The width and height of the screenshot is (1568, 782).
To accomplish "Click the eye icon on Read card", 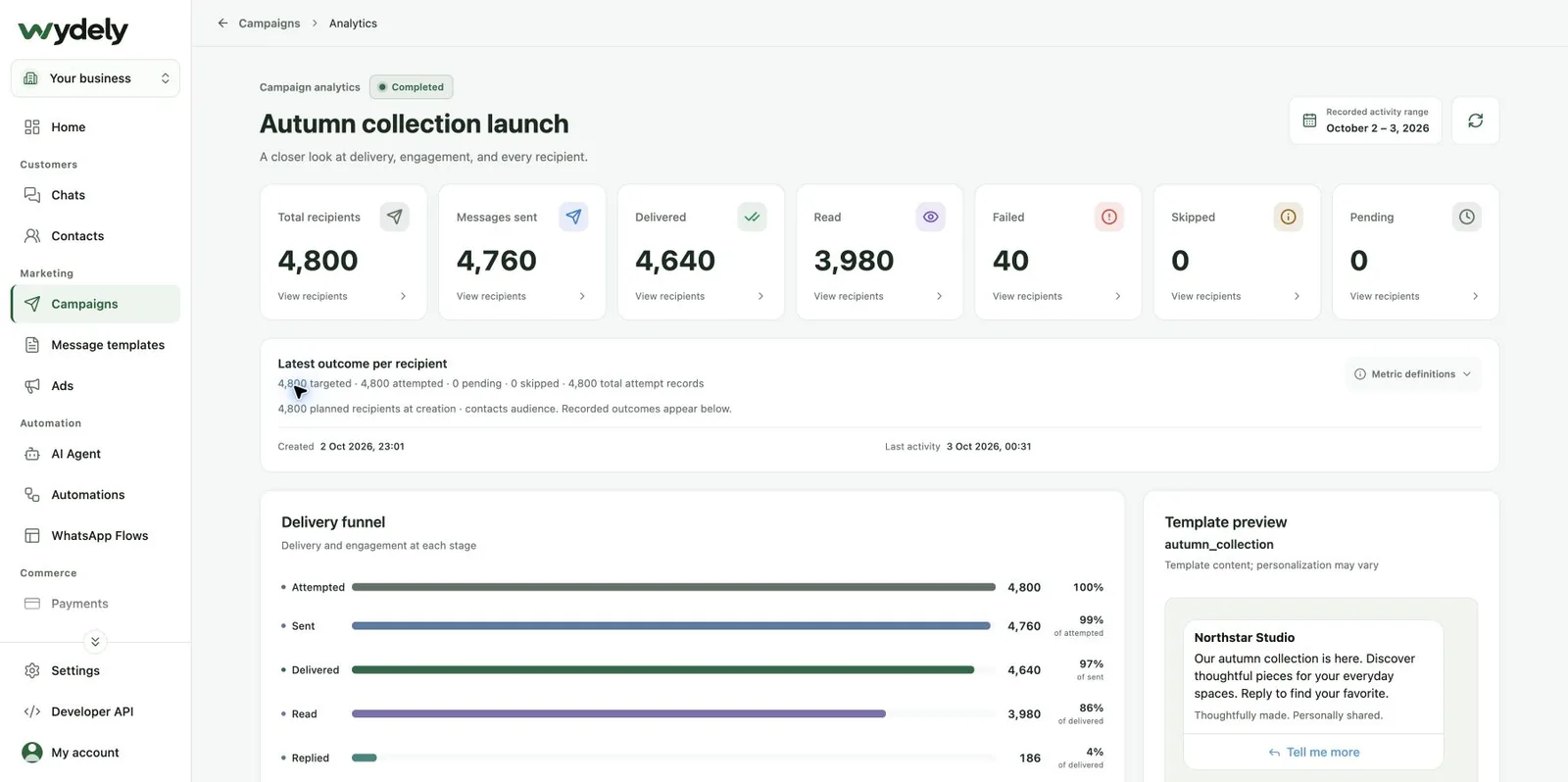I will tap(931, 217).
